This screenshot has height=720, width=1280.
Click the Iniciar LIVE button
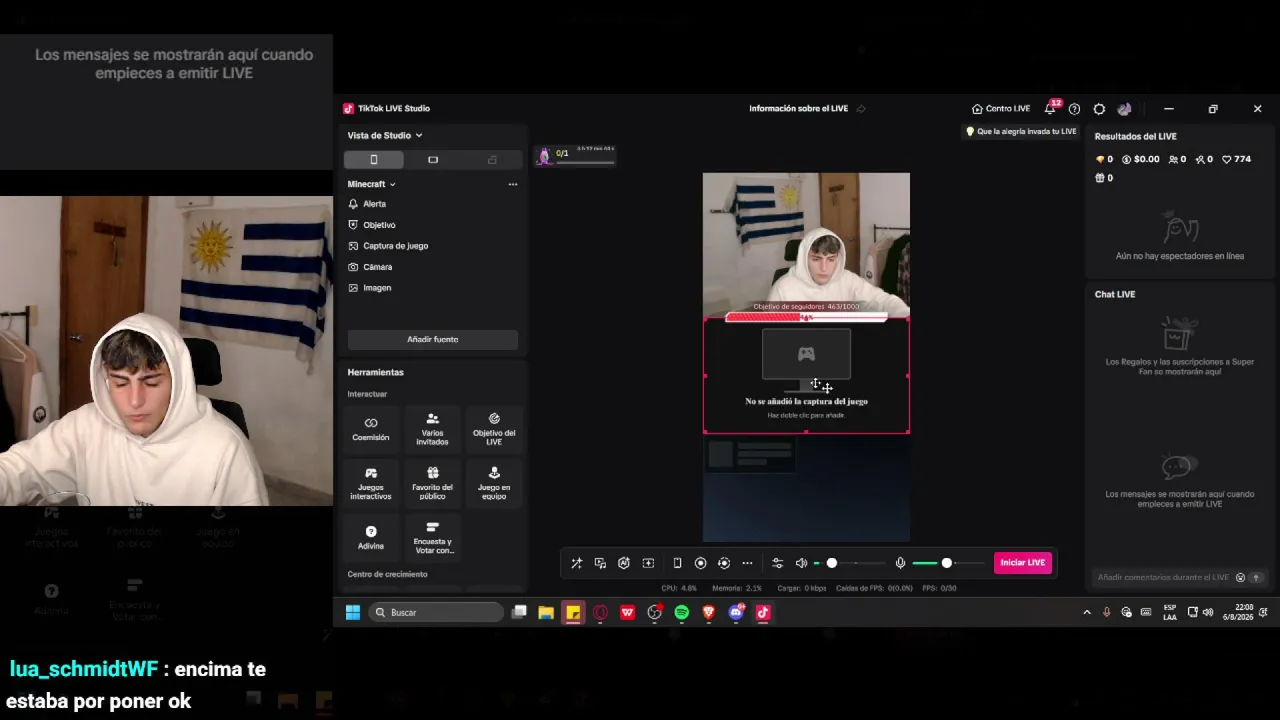(1022, 563)
